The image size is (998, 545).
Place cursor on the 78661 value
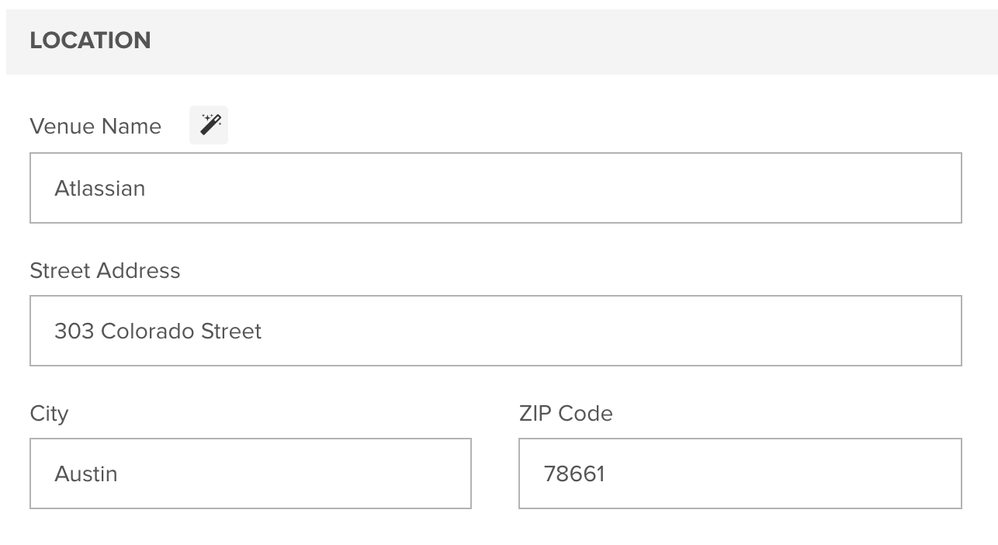pos(574,474)
